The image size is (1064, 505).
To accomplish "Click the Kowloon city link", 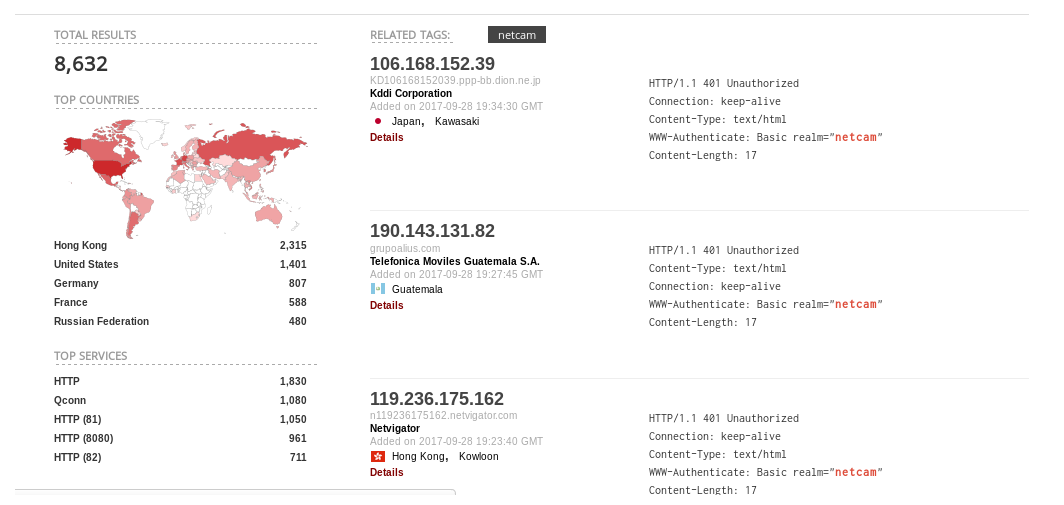I will (x=478, y=456).
